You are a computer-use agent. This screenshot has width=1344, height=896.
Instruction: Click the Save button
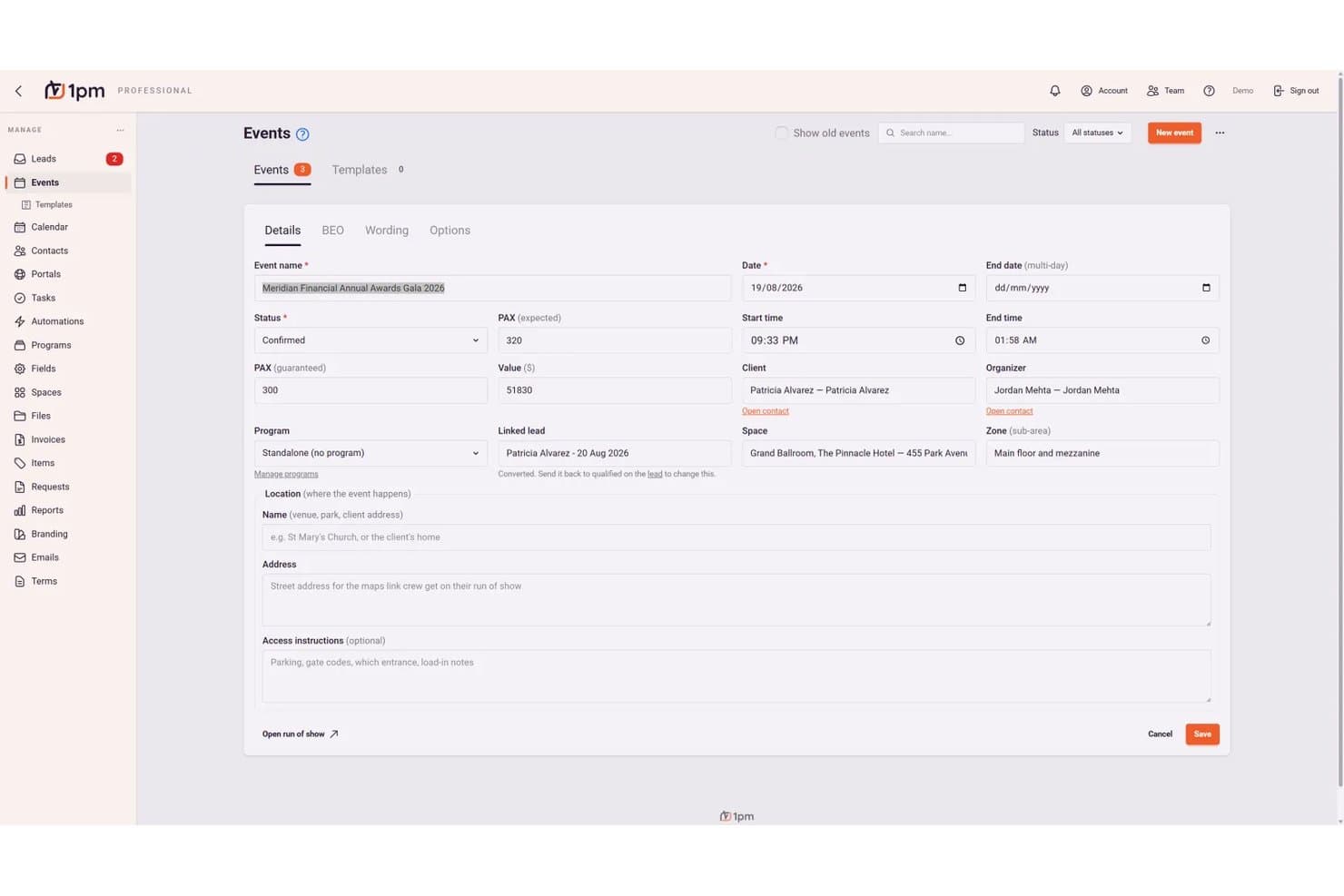pos(1202,734)
